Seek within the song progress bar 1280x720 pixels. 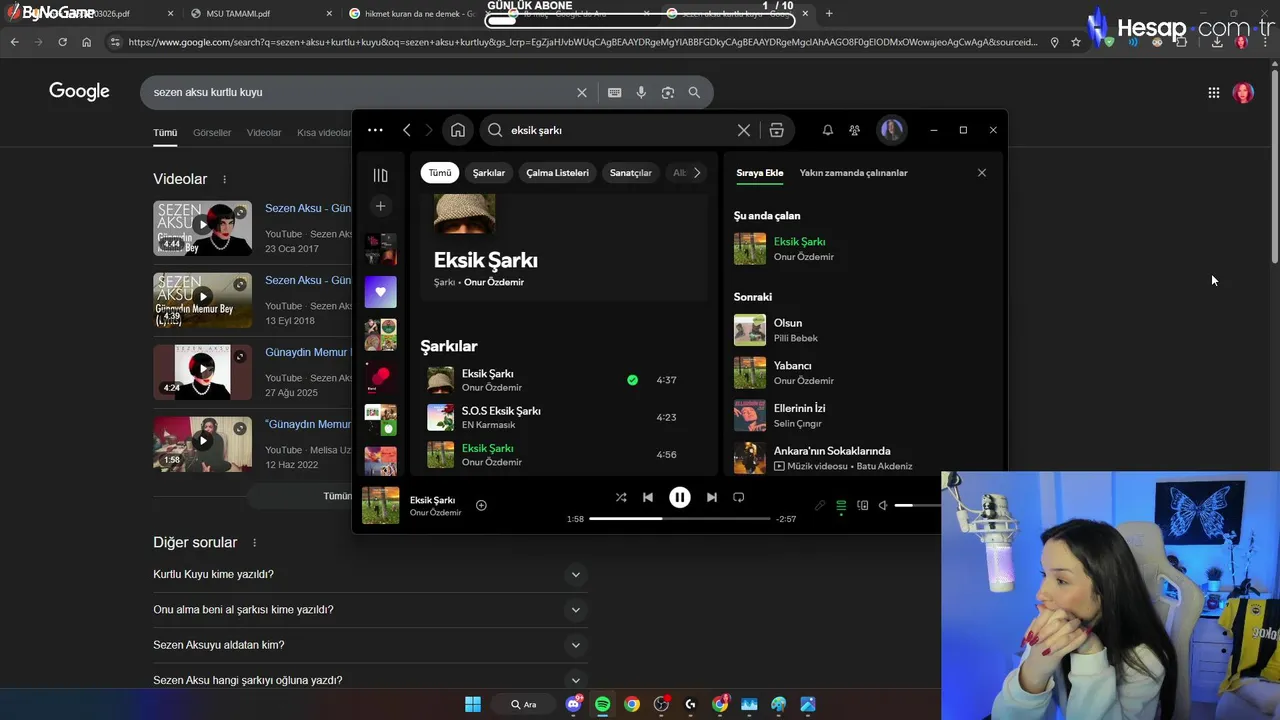(x=680, y=519)
